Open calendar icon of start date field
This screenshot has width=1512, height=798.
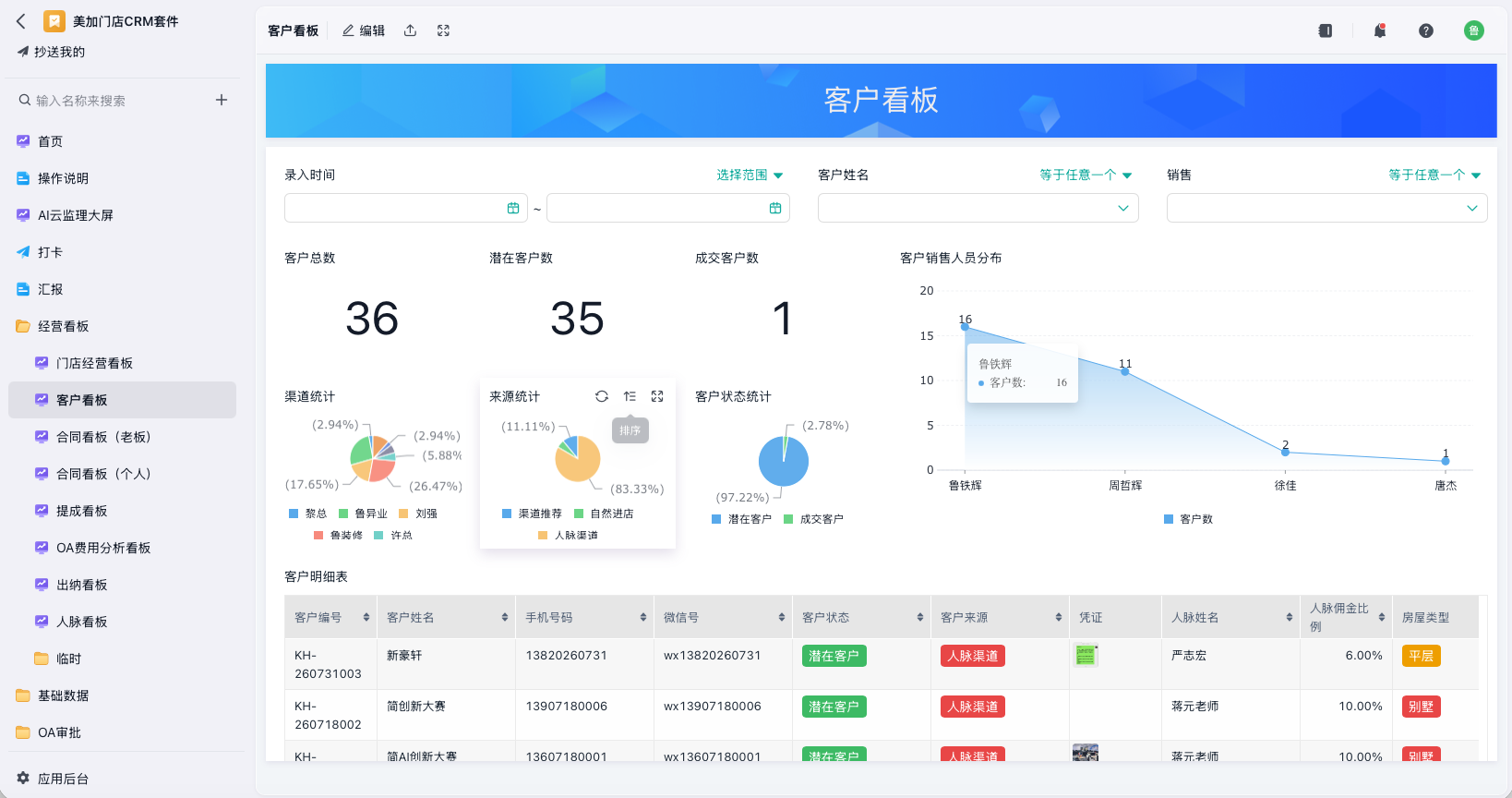[x=513, y=208]
